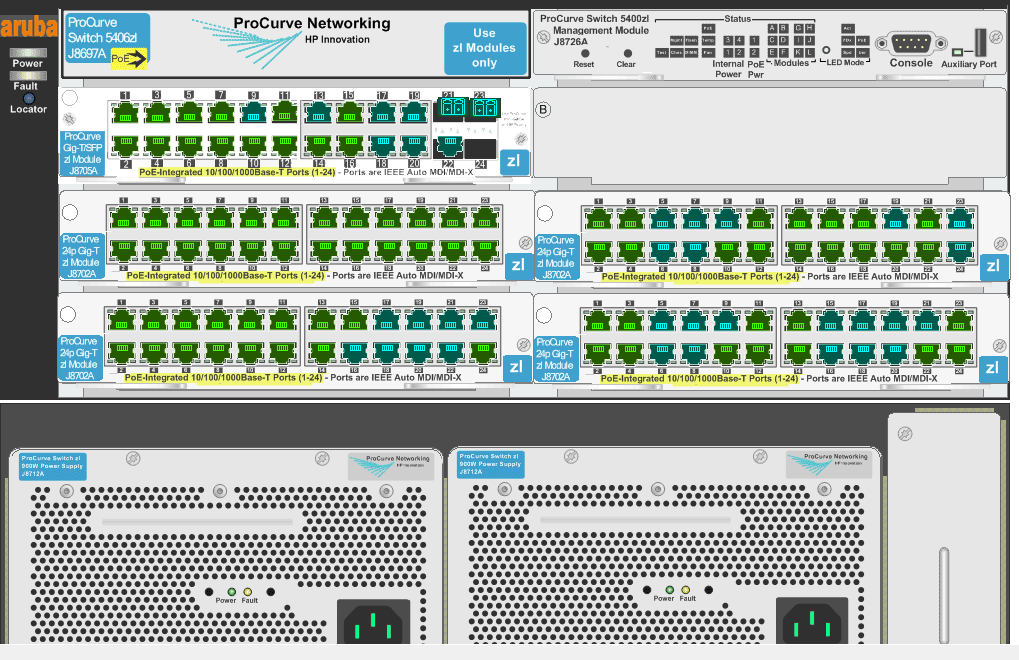Click the FDx LED Mode indicator

(x=848, y=40)
